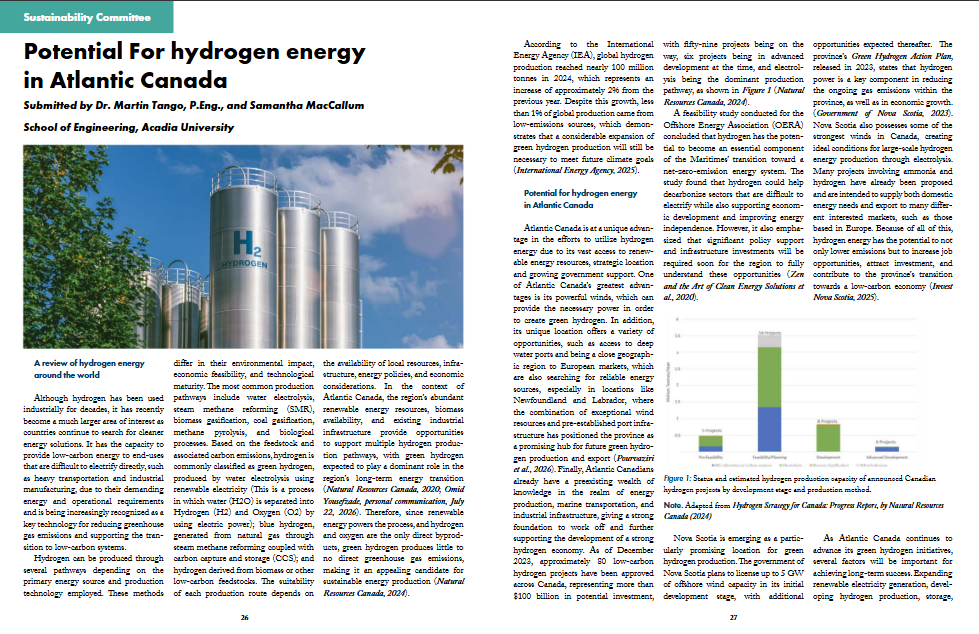Click page number 26

[244, 617]
